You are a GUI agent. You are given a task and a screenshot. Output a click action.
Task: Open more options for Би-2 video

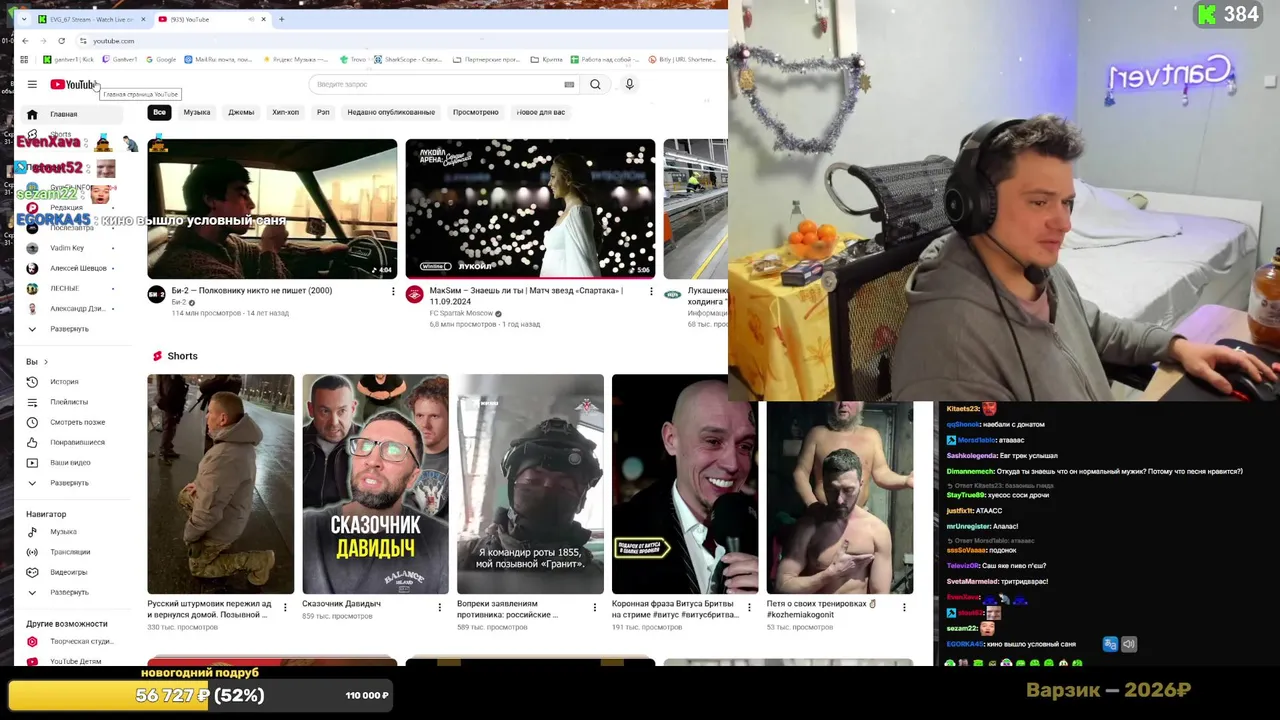tap(393, 292)
